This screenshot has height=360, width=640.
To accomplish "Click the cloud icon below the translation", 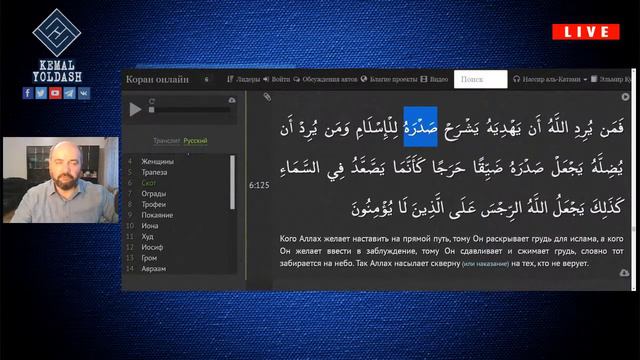I will [x=624, y=272].
